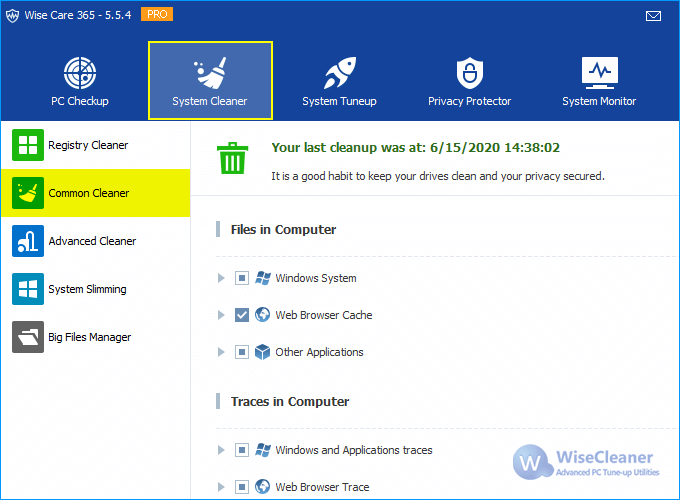Toggle the Windows System checkbox
The width and height of the screenshot is (680, 500).
(242, 278)
